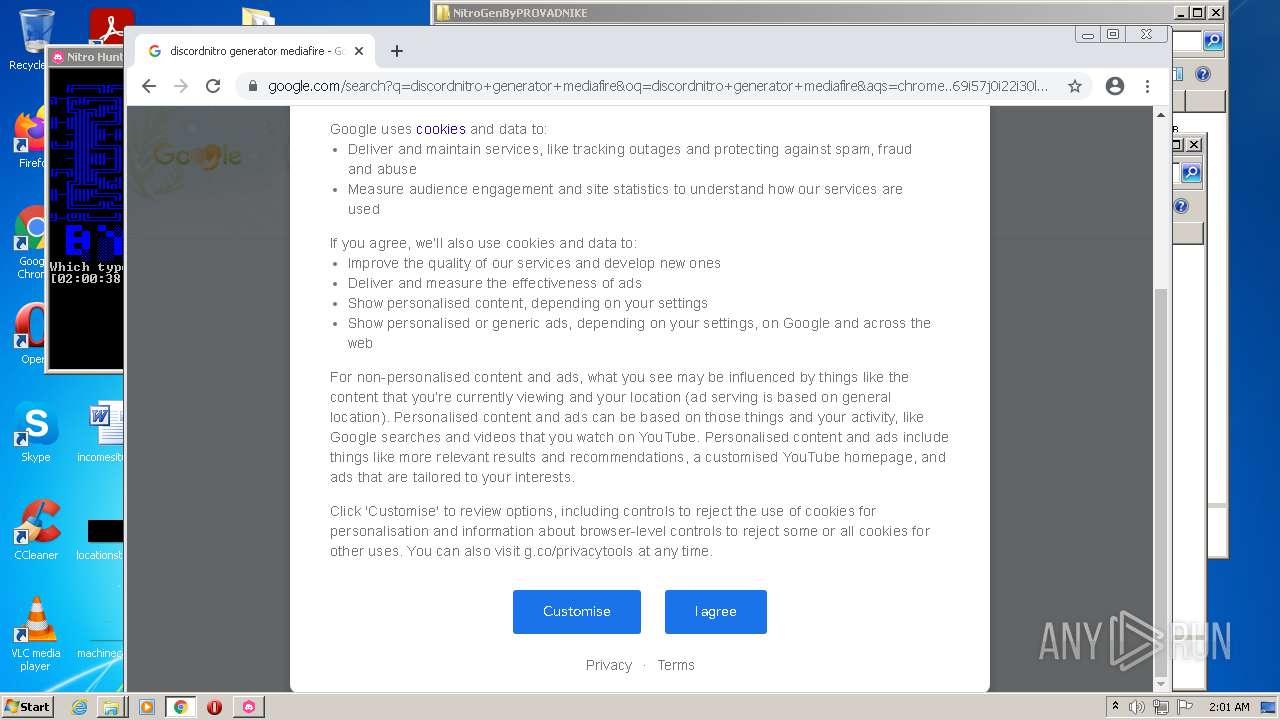Open Windows Media Player from the taskbar

pyautogui.click(x=146, y=707)
